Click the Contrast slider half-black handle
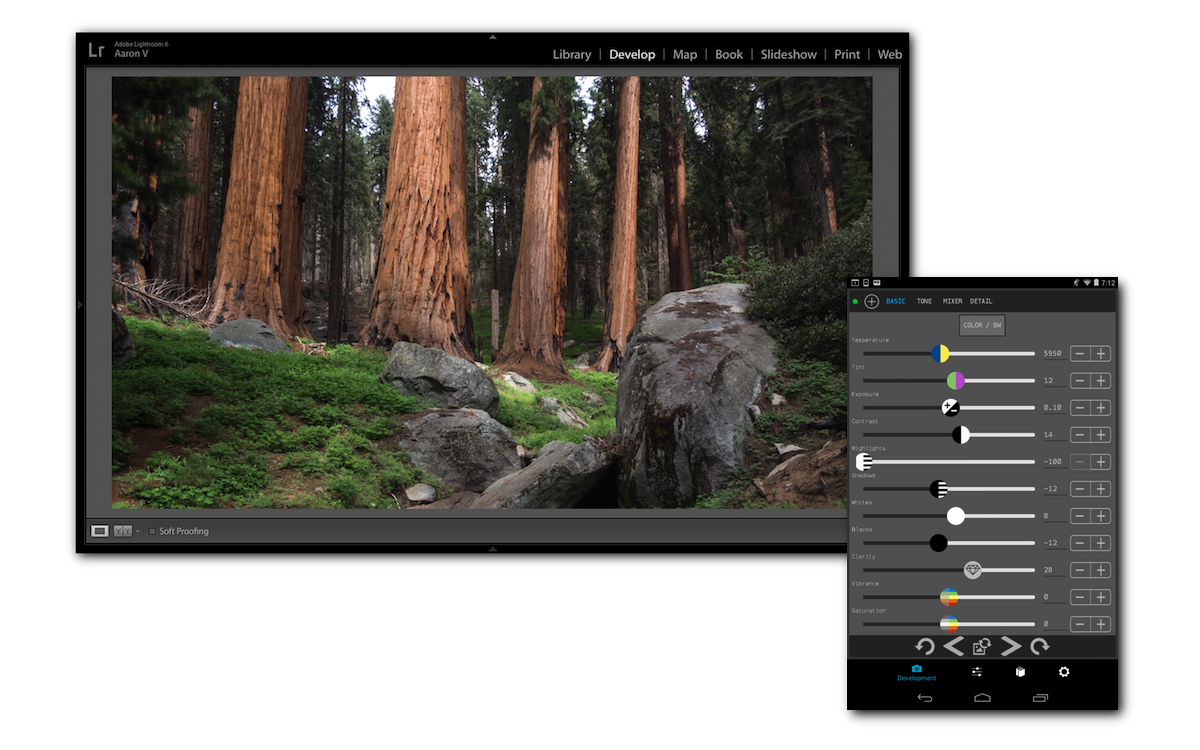 (x=961, y=434)
